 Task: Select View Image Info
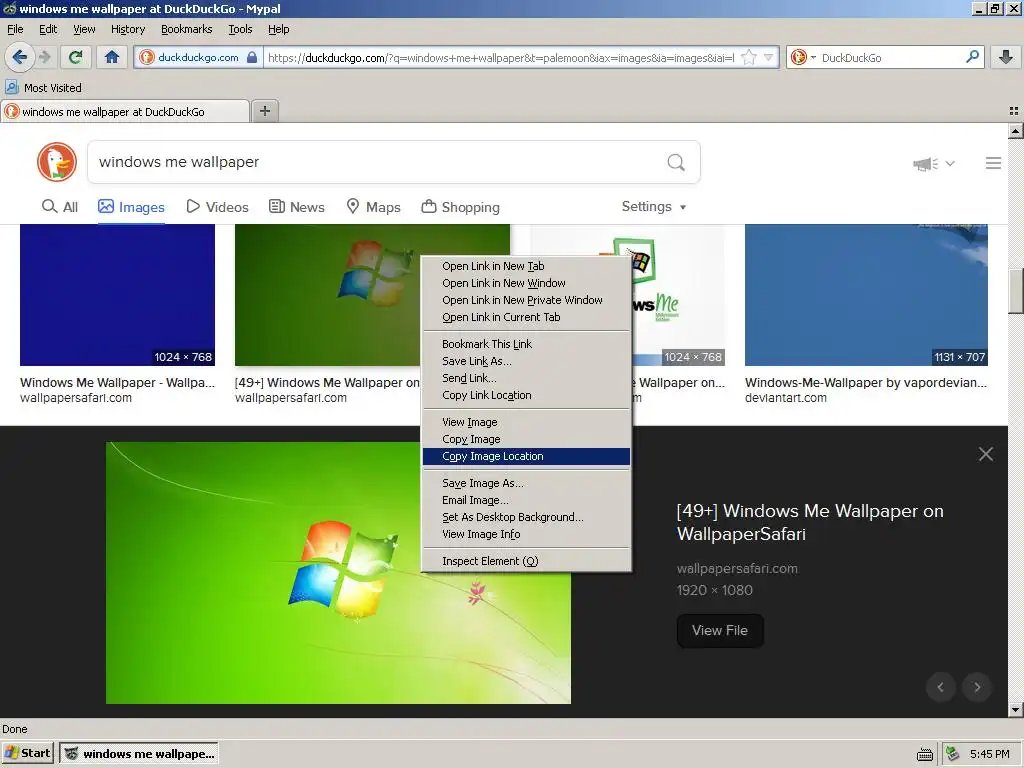point(526,534)
